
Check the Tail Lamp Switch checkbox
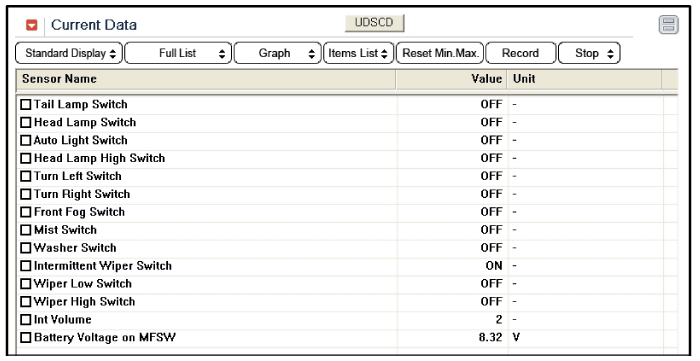point(26,104)
